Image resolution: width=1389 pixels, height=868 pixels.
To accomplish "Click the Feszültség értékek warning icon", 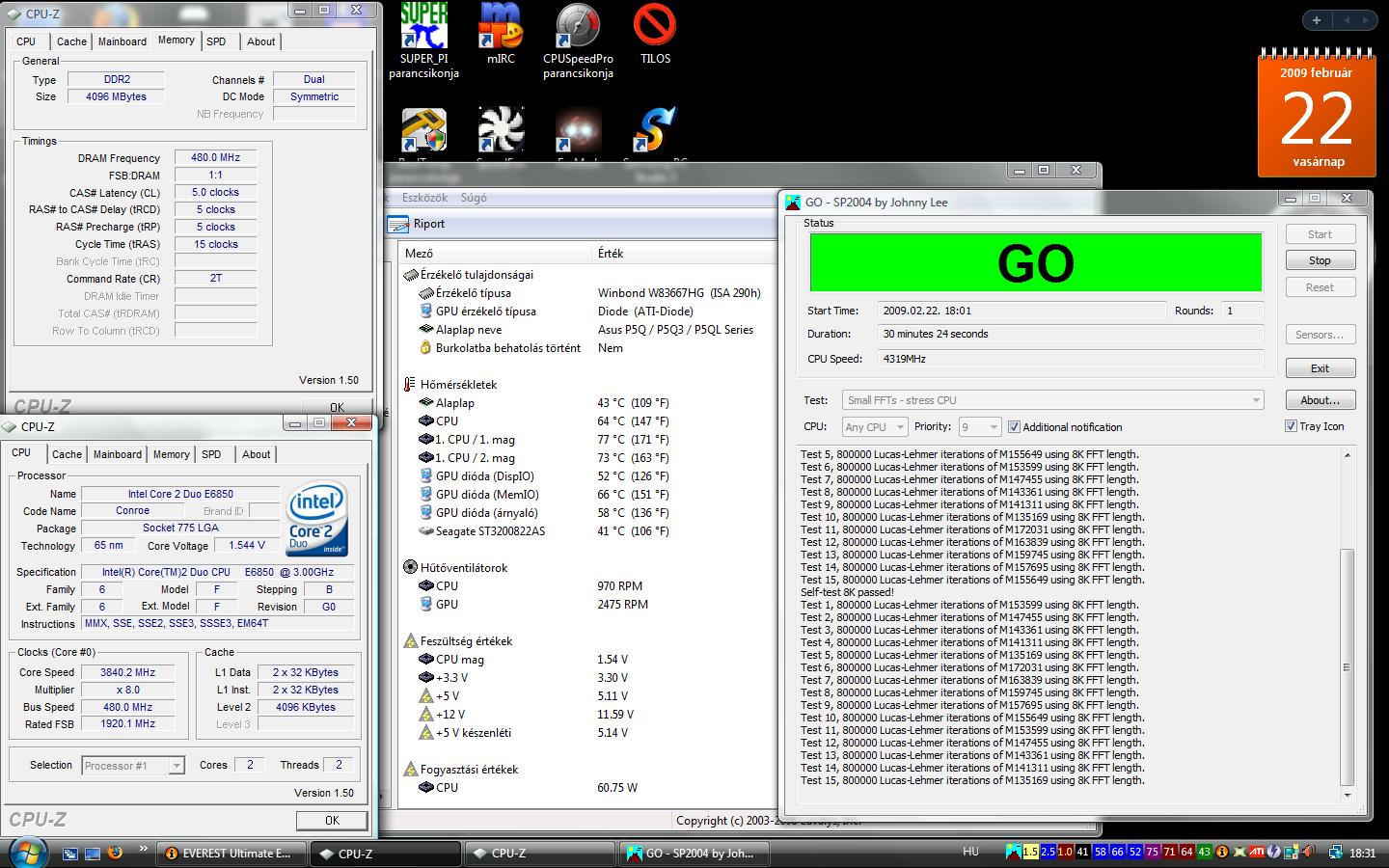I will (410, 640).
